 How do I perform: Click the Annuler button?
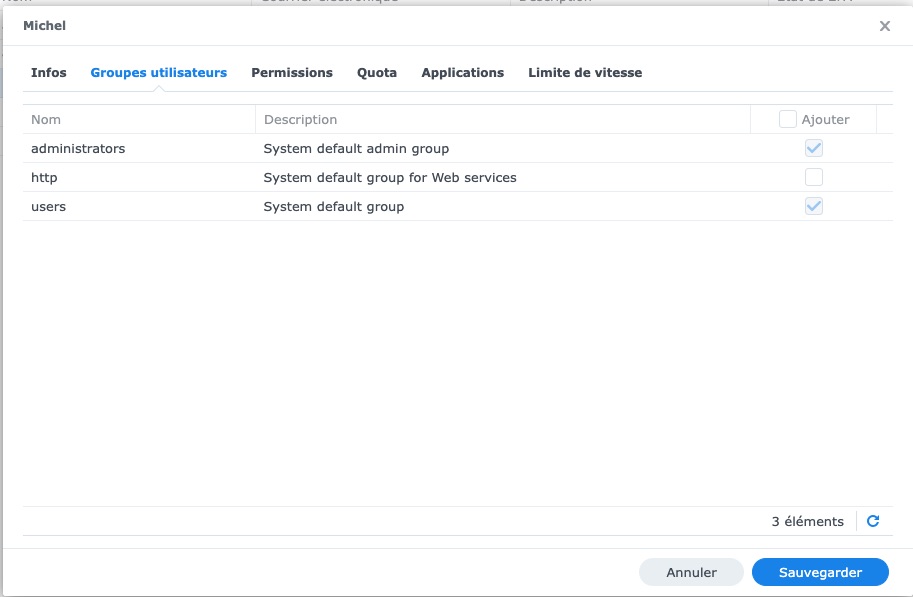(691, 572)
